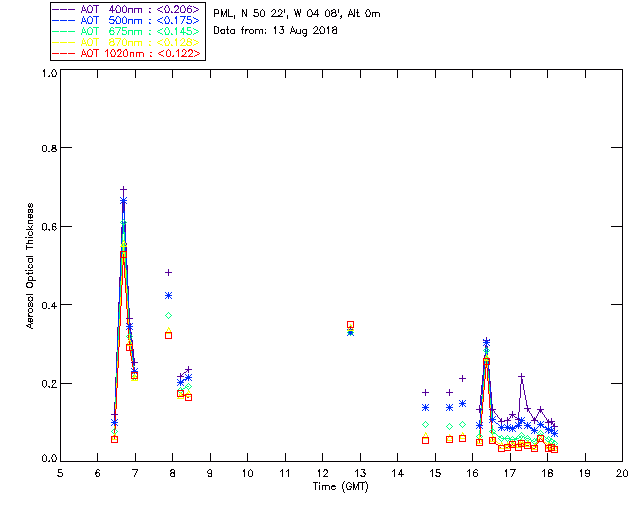The height and width of the screenshot is (512, 640).
Task: Click the 'Aerosol Optical Thickness' y-axis label
Action: click(x=30, y=266)
